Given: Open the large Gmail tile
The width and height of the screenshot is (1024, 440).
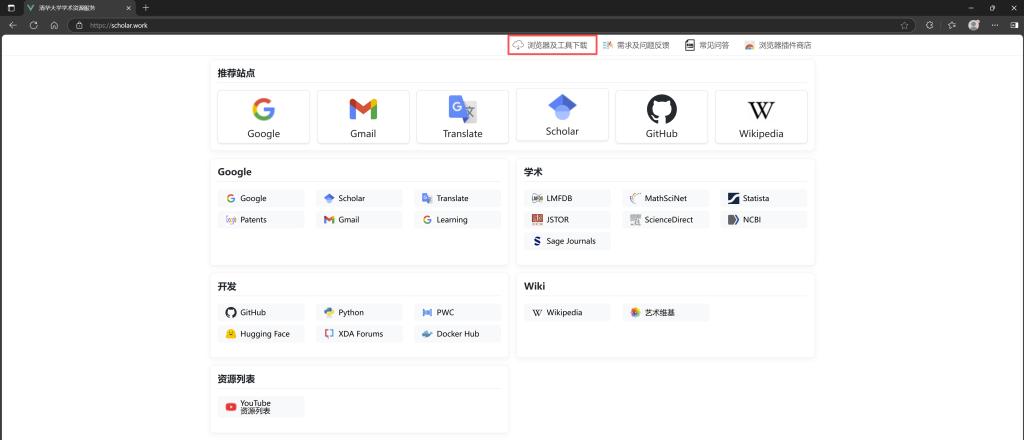Looking at the screenshot, I should (x=363, y=117).
